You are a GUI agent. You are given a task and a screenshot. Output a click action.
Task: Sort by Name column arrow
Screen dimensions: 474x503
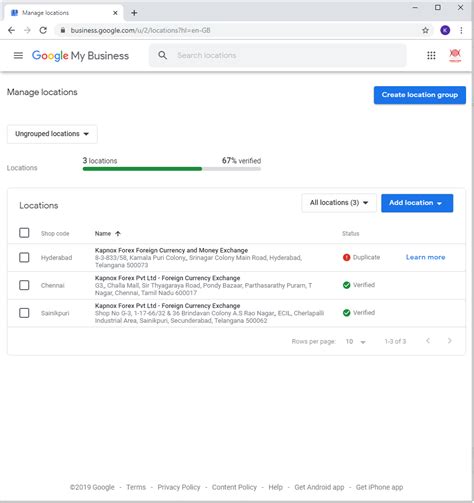click(118, 233)
